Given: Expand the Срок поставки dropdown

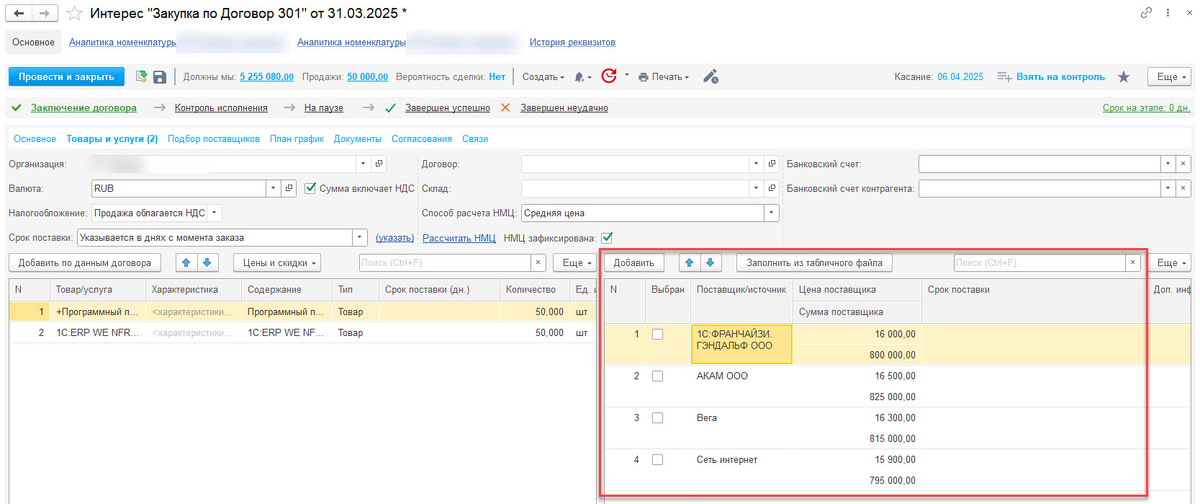Looking at the screenshot, I should coord(361,237).
